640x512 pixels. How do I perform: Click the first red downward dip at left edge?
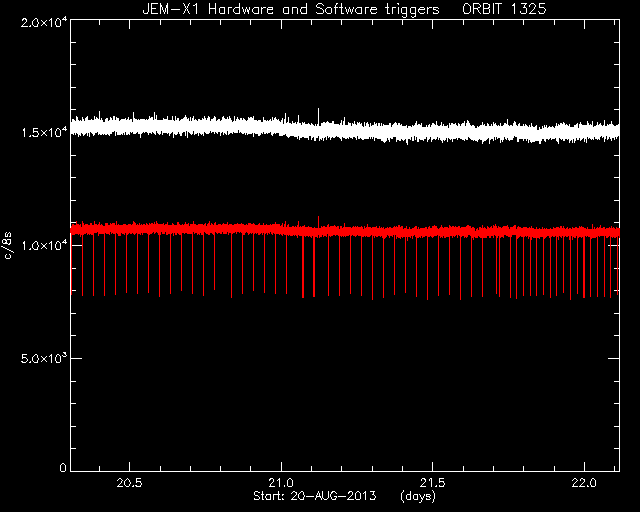click(72, 263)
